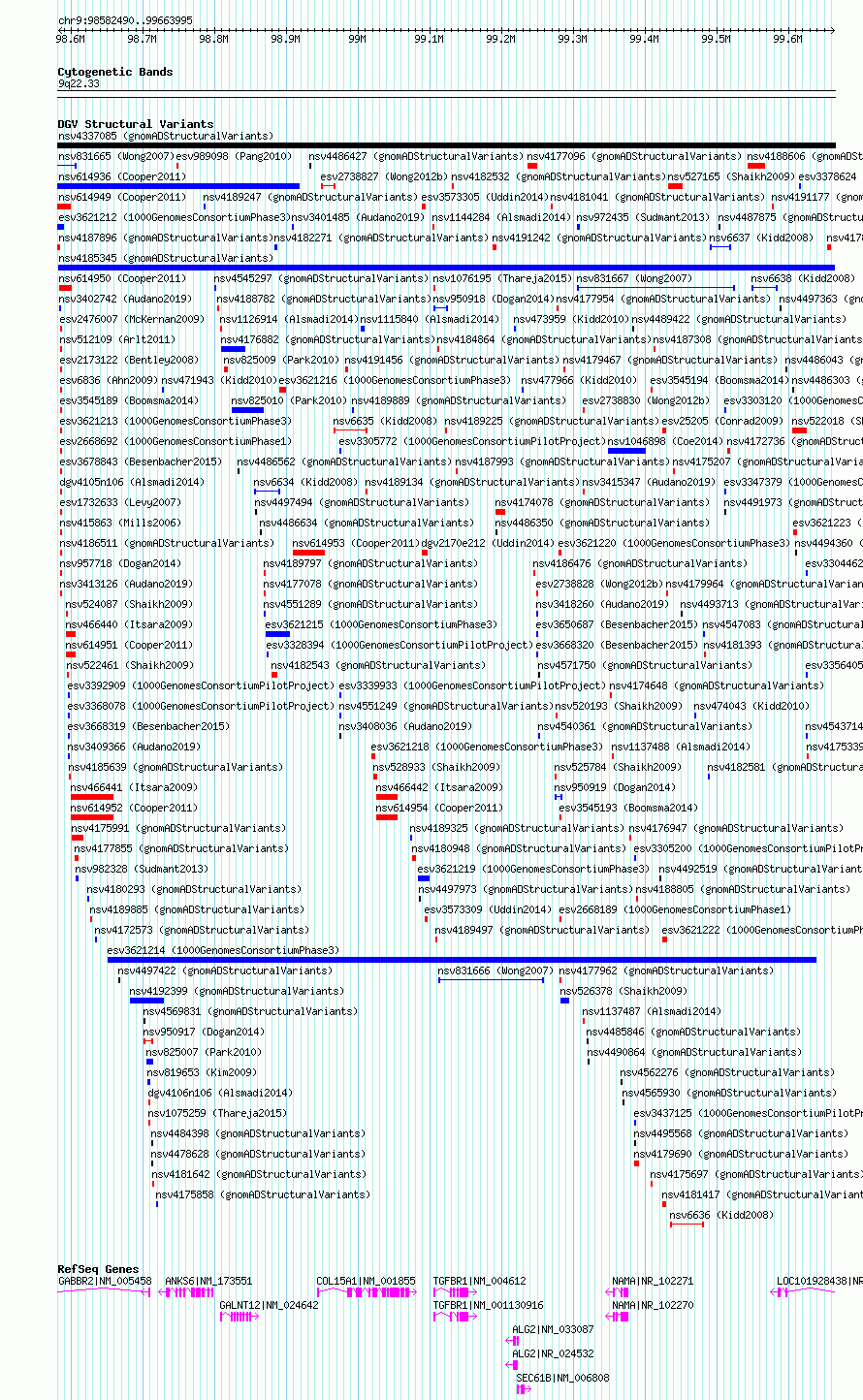Image resolution: width=863 pixels, height=1400 pixels.
Task: Select the nsv831667 (Wong2007) variant label
Action: click(635, 278)
